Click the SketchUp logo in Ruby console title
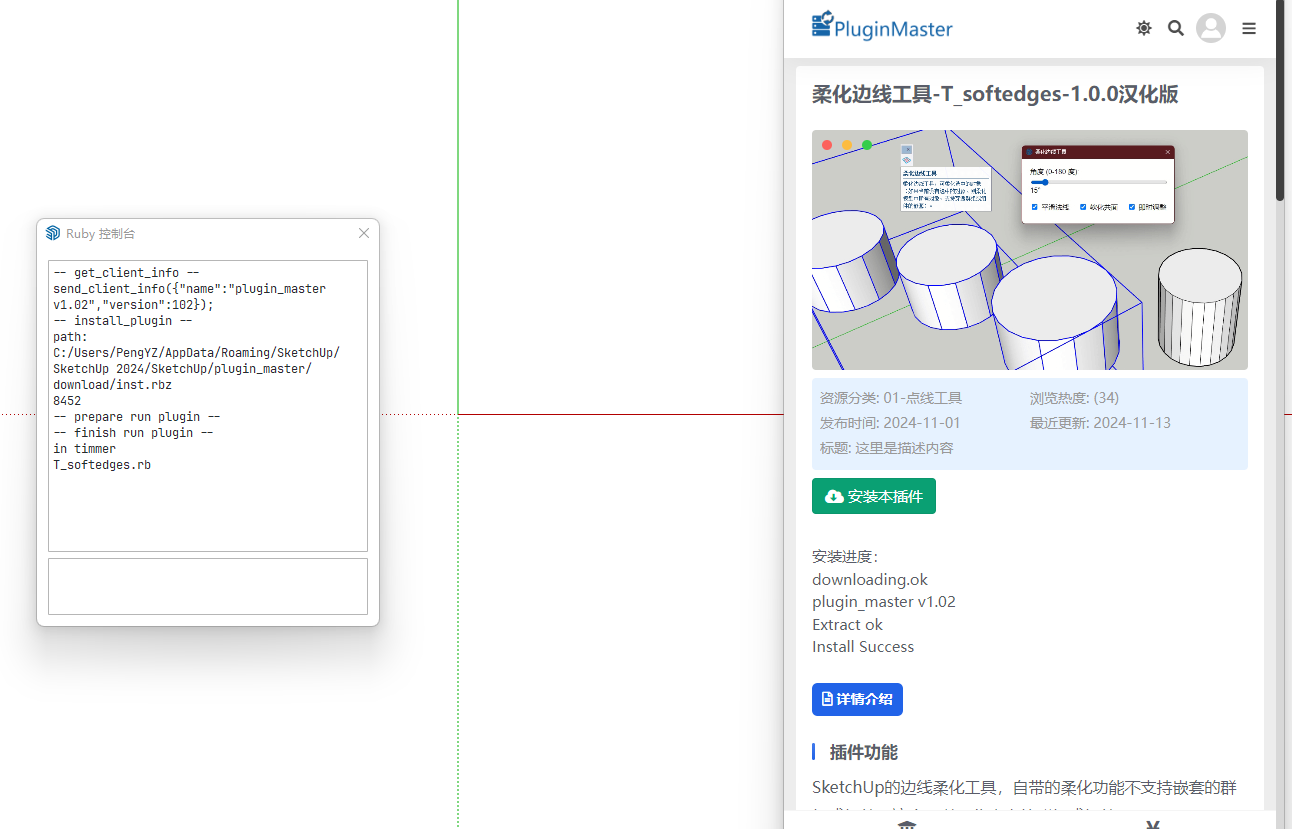 (x=53, y=233)
